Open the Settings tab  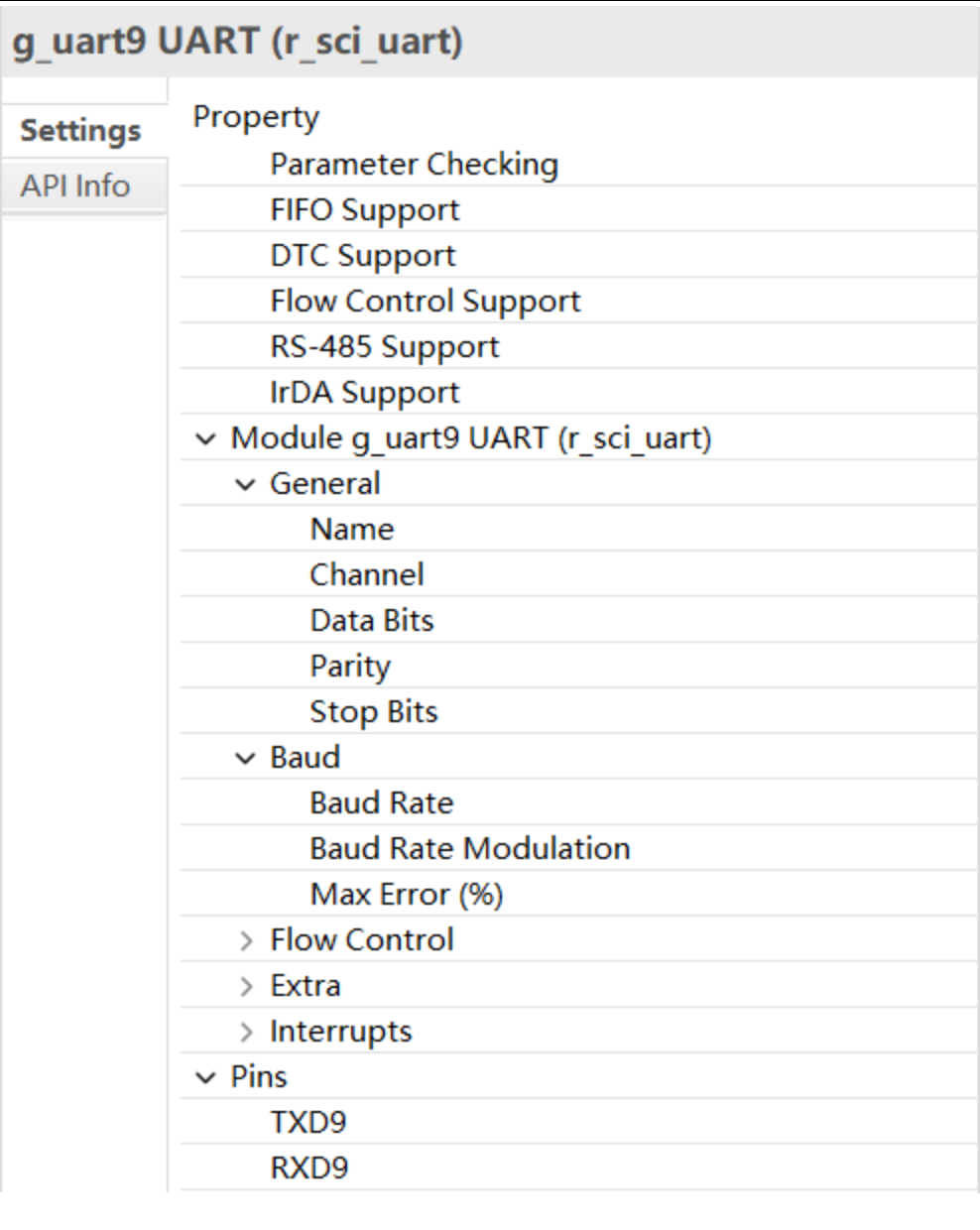[84, 130]
